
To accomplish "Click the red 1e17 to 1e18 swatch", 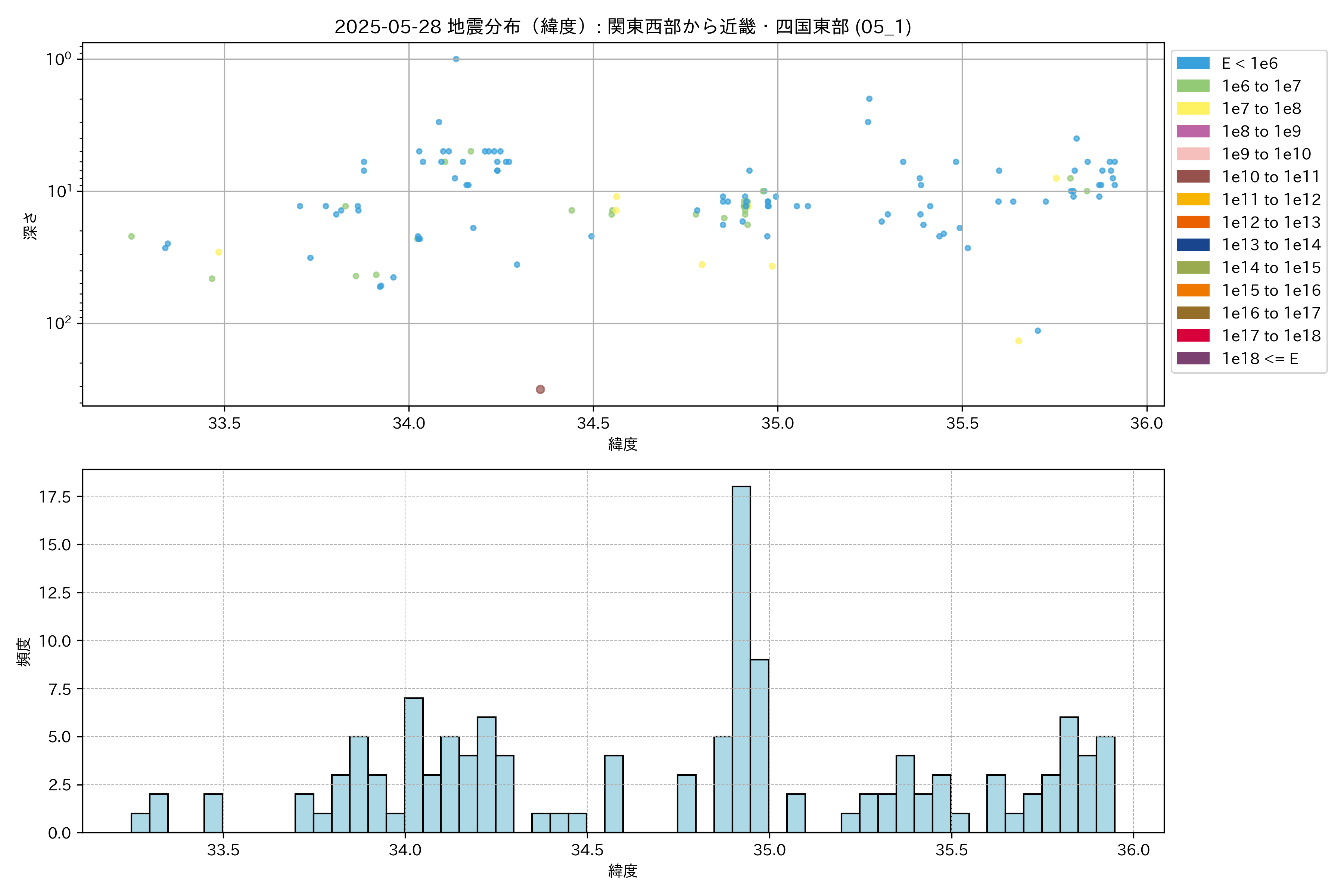I will (1193, 335).
